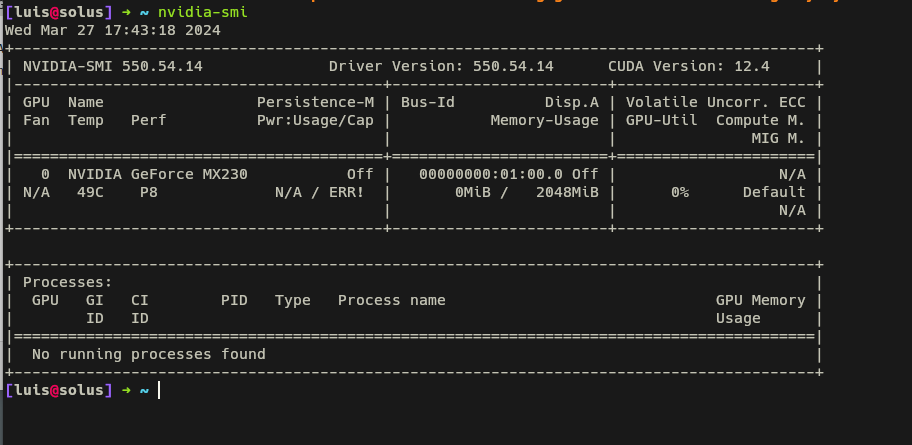
Task: Click the Memory-Usage column header
Action: [x=544, y=120]
